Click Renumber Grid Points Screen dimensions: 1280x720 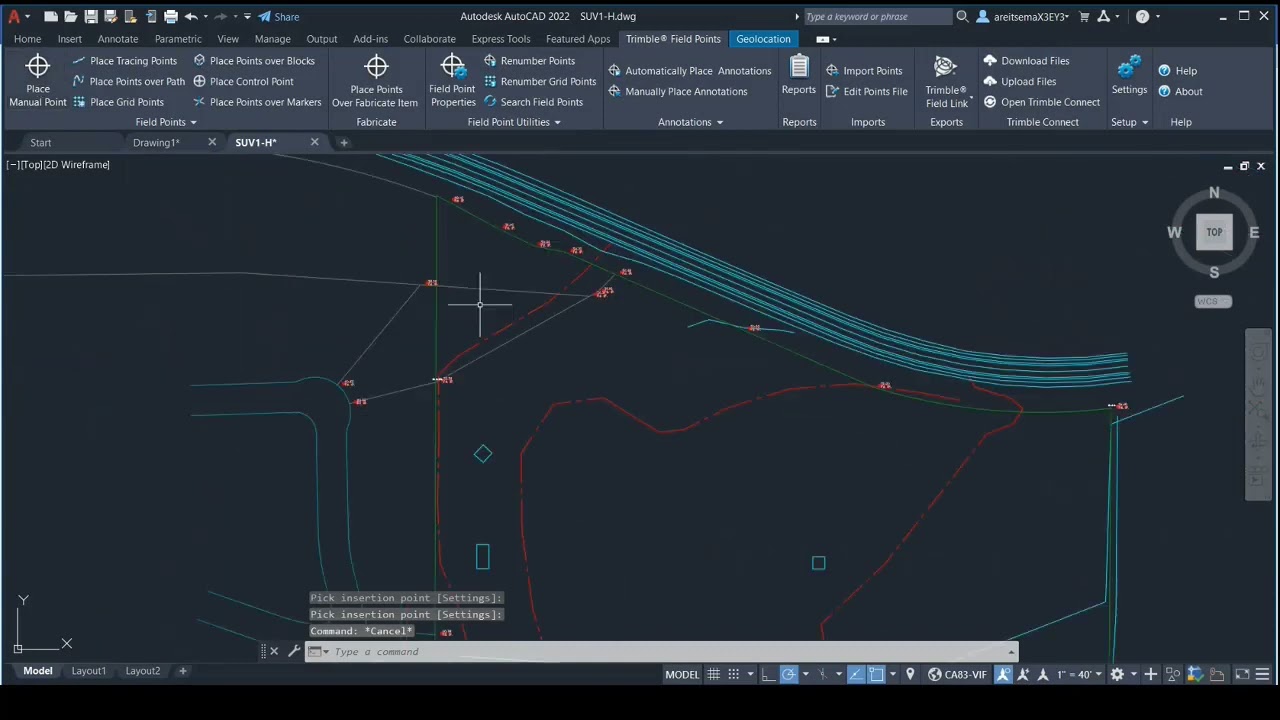pos(540,82)
